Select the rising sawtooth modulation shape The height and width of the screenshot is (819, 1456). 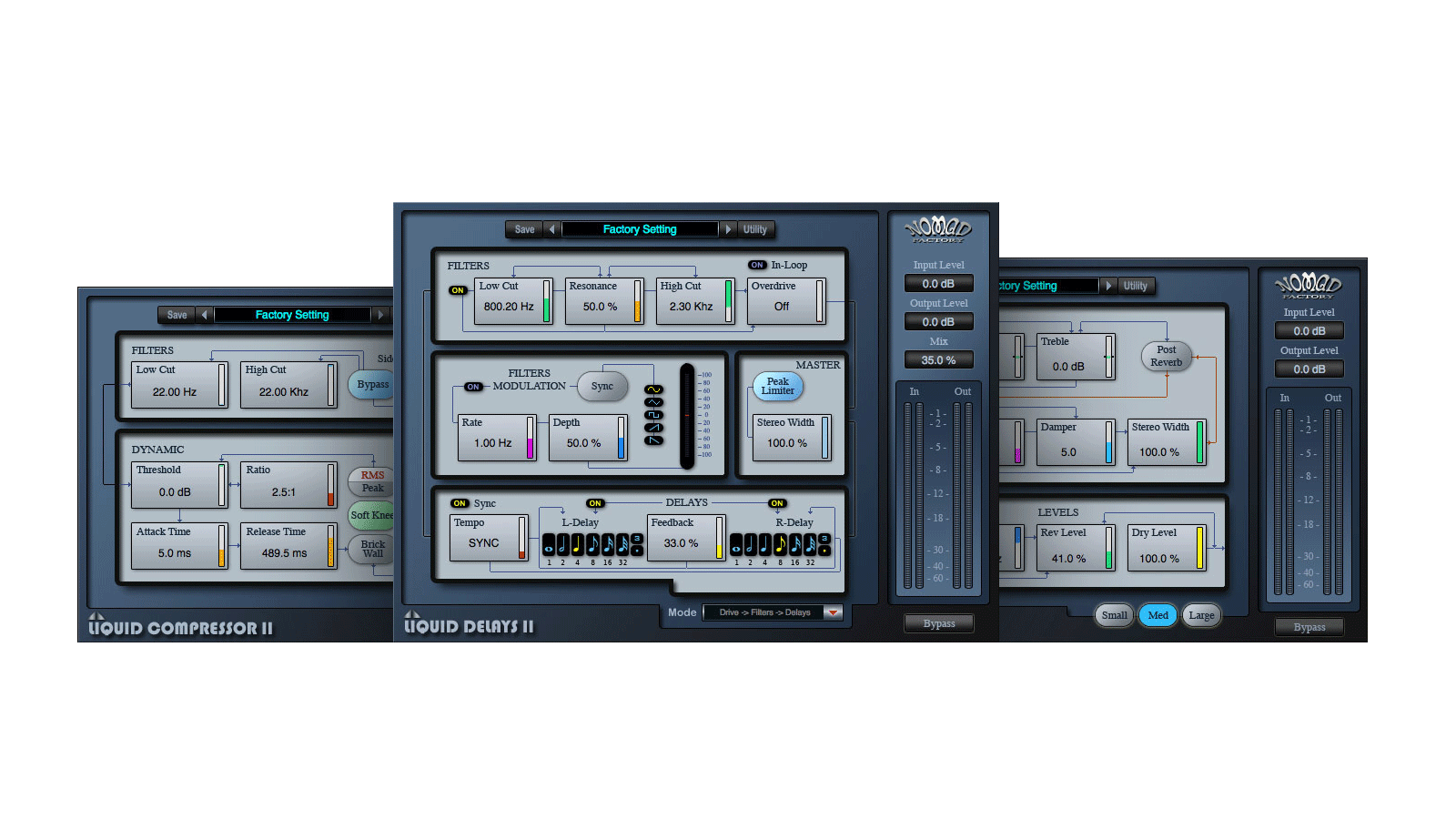tap(654, 428)
